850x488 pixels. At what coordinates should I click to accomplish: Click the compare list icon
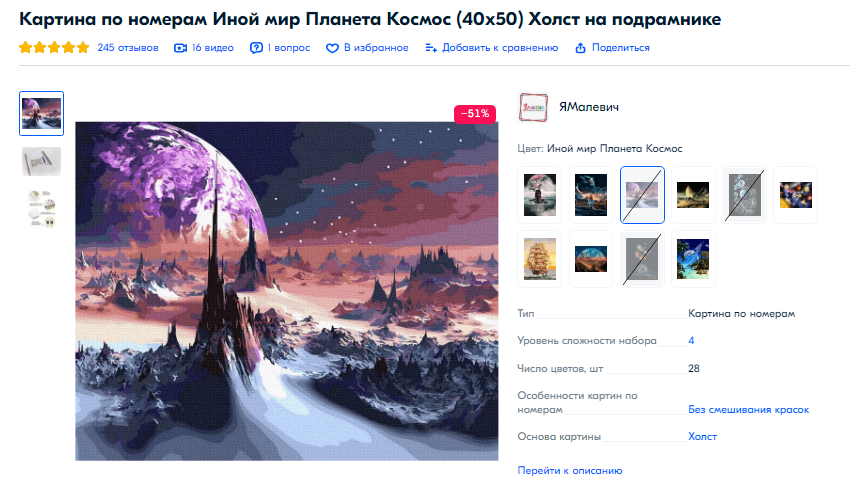(x=431, y=48)
